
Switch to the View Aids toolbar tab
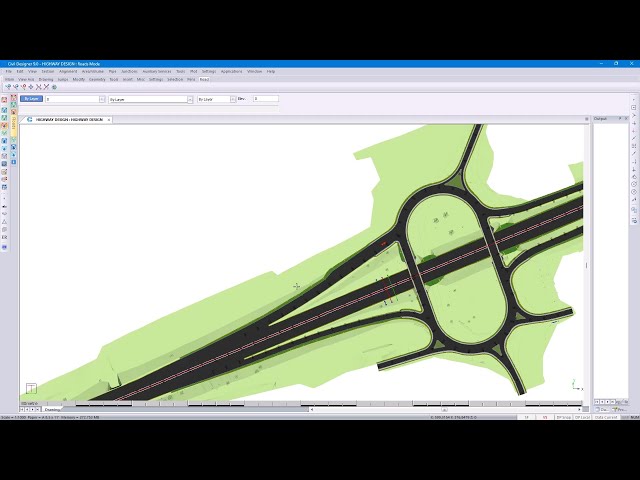point(26,80)
